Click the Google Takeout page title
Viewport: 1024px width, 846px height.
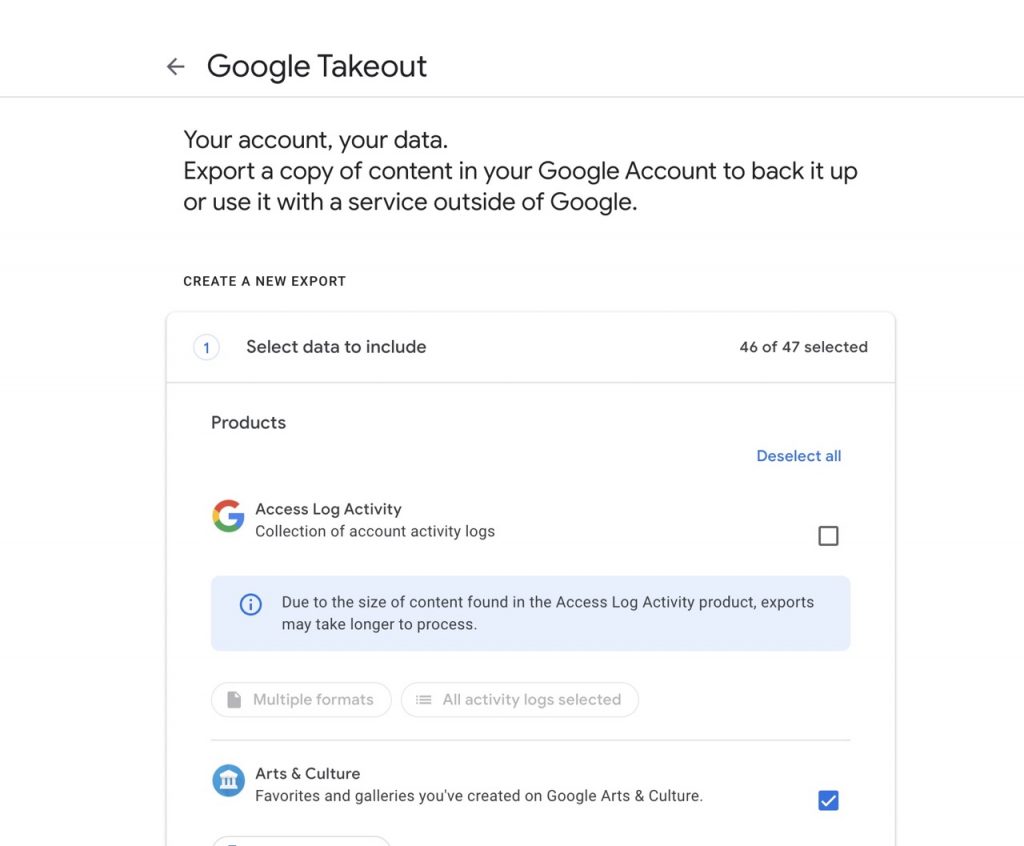coord(317,66)
